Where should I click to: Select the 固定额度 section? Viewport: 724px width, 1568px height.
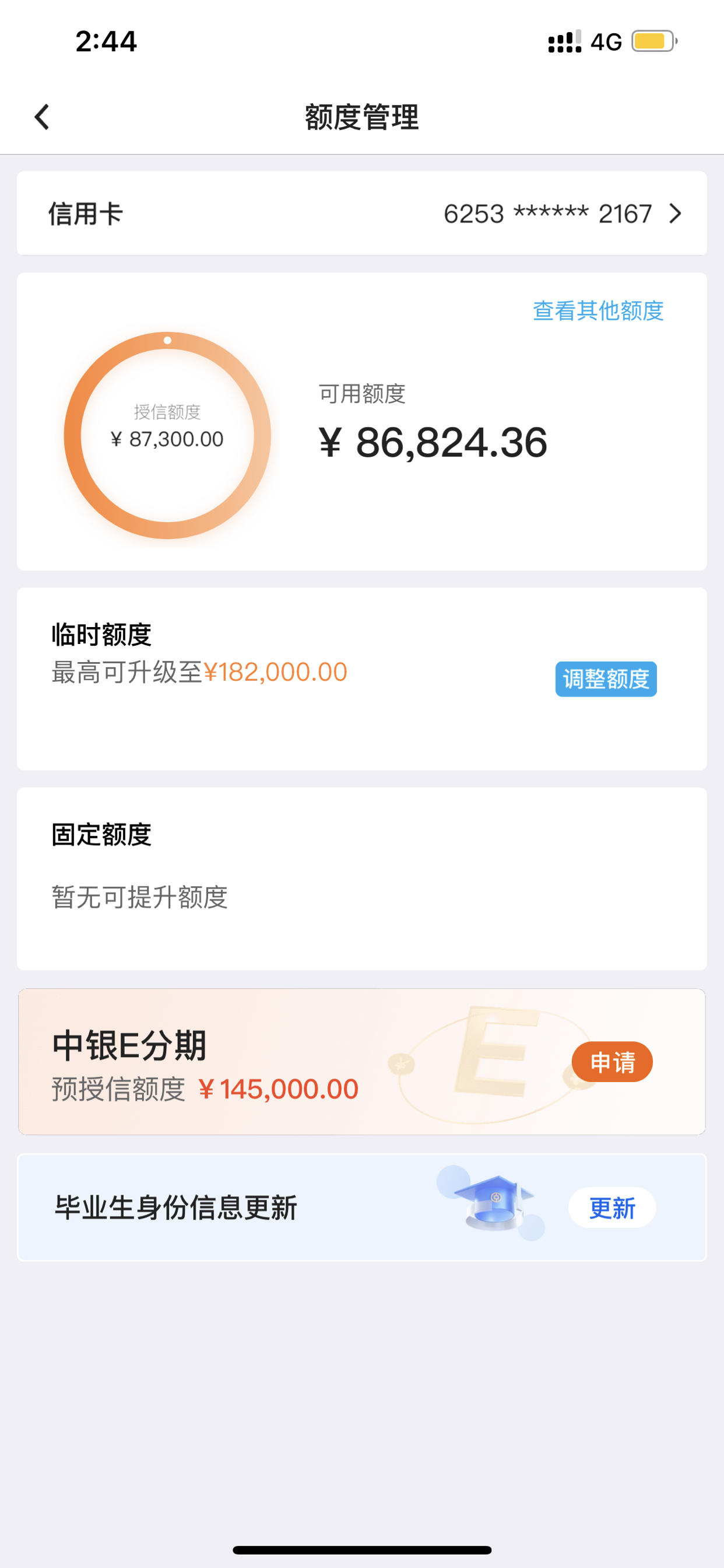point(362,878)
